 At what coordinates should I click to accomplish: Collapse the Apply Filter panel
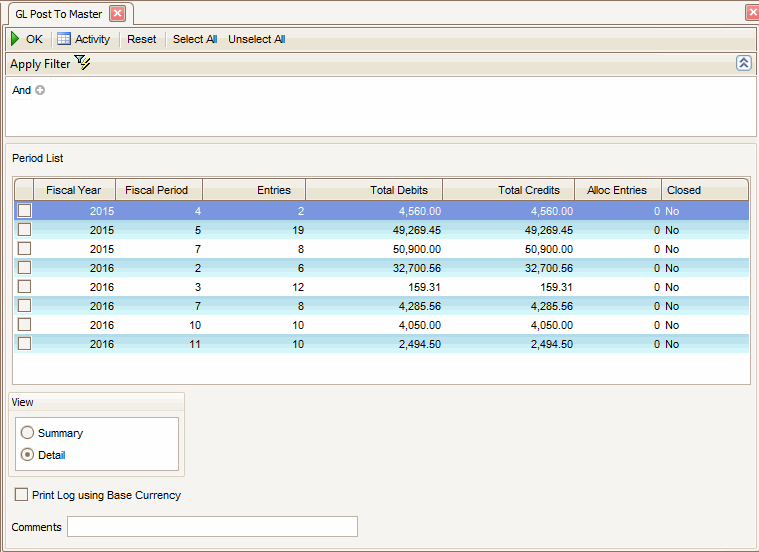pos(743,63)
